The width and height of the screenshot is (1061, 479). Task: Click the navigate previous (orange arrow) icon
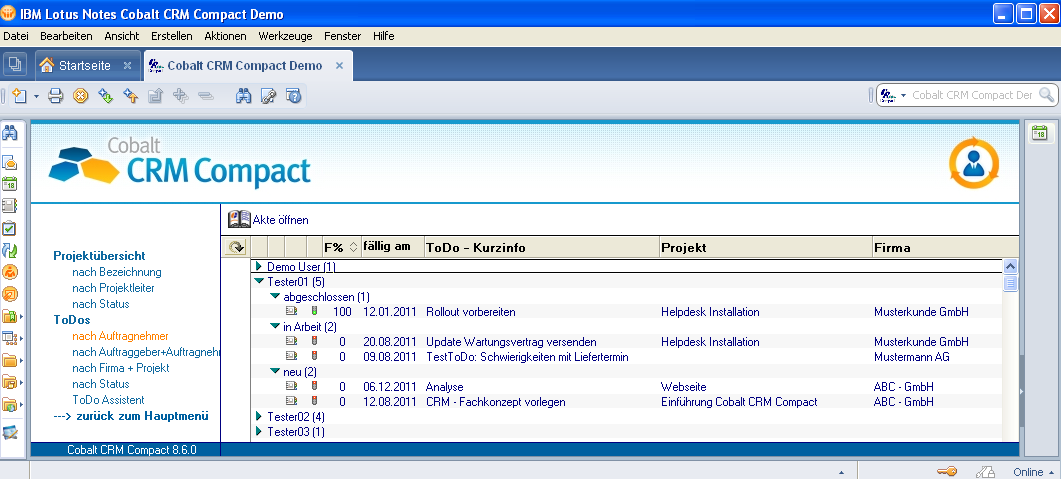coord(131,96)
